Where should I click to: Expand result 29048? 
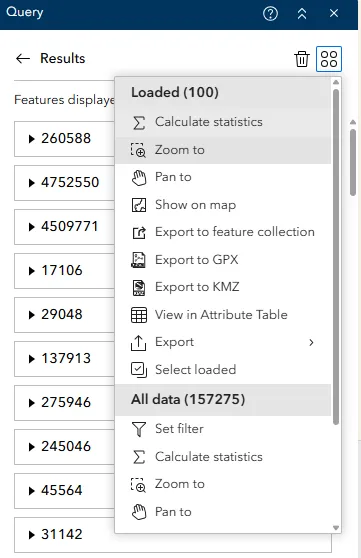pyautogui.click(x=31, y=315)
